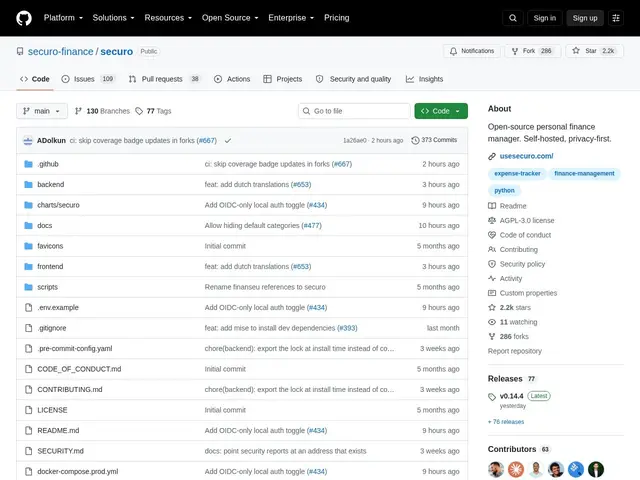
Task: Open the .gitignore file
Action: (52, 328)
